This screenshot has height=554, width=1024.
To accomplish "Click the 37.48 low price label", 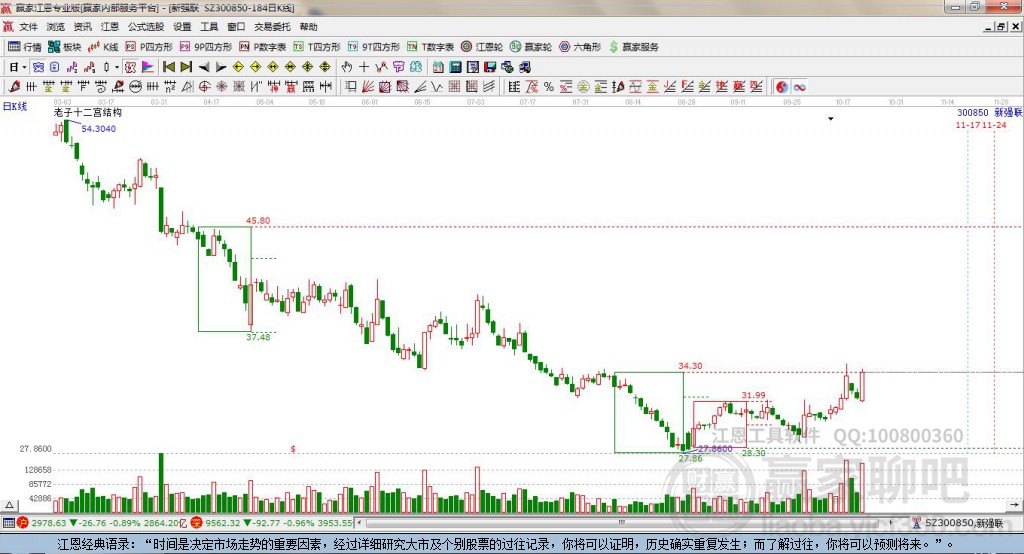I will pyautogui.click(x=258, y=337).
